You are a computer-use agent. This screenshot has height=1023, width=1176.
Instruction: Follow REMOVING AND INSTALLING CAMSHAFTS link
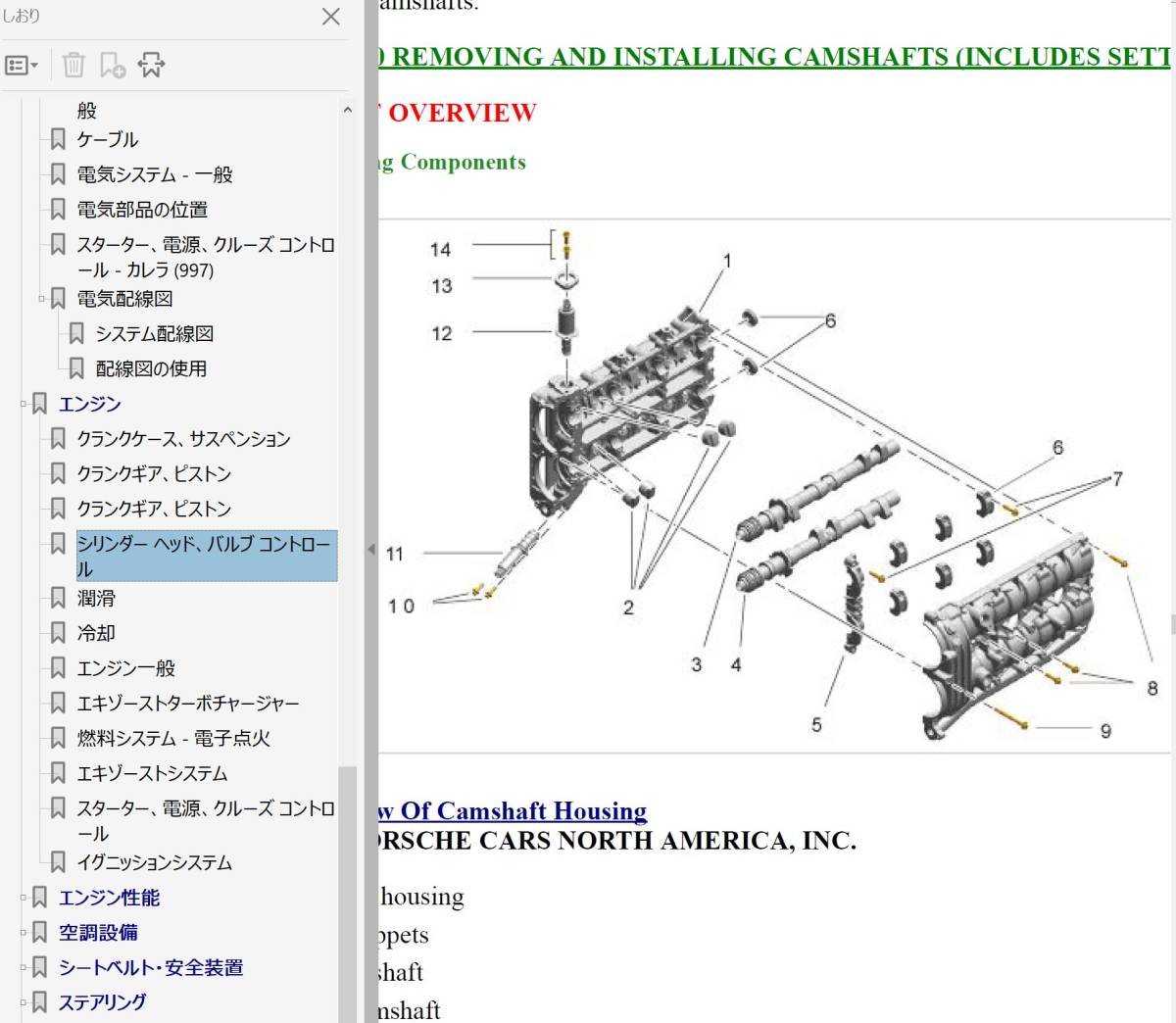[774, 57]
